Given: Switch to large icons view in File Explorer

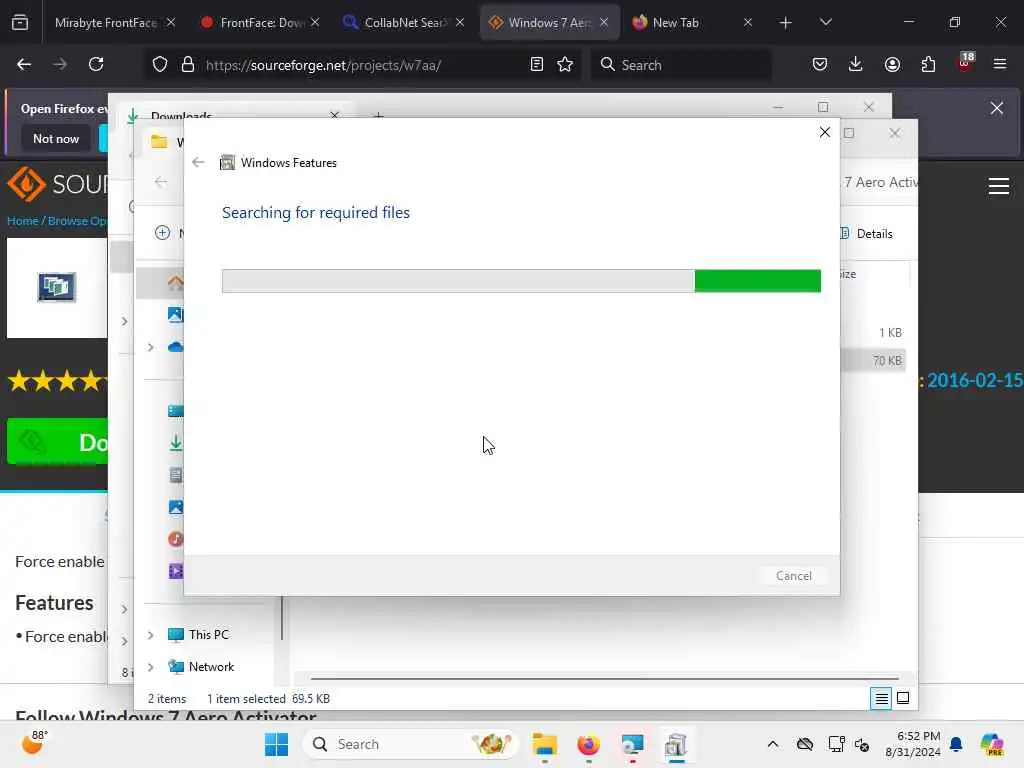Looking at the screenshot, I should click(903, 699).
